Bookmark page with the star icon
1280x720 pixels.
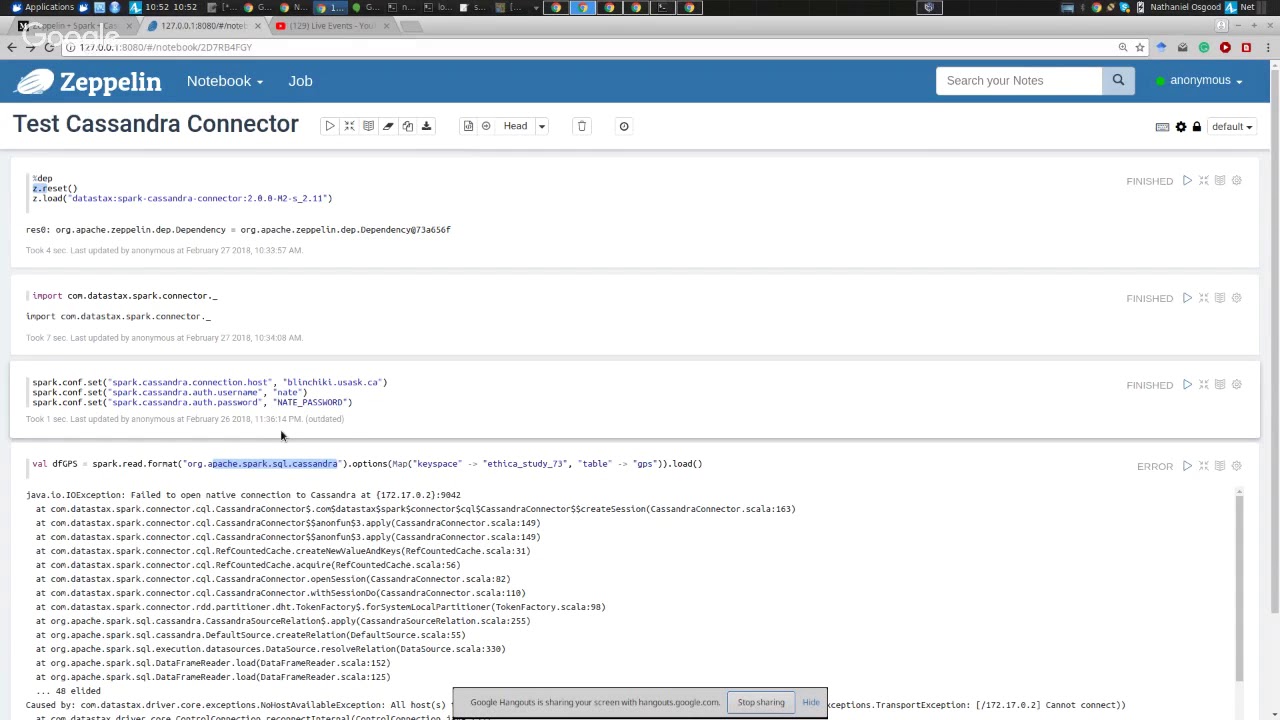[1139, 47]
